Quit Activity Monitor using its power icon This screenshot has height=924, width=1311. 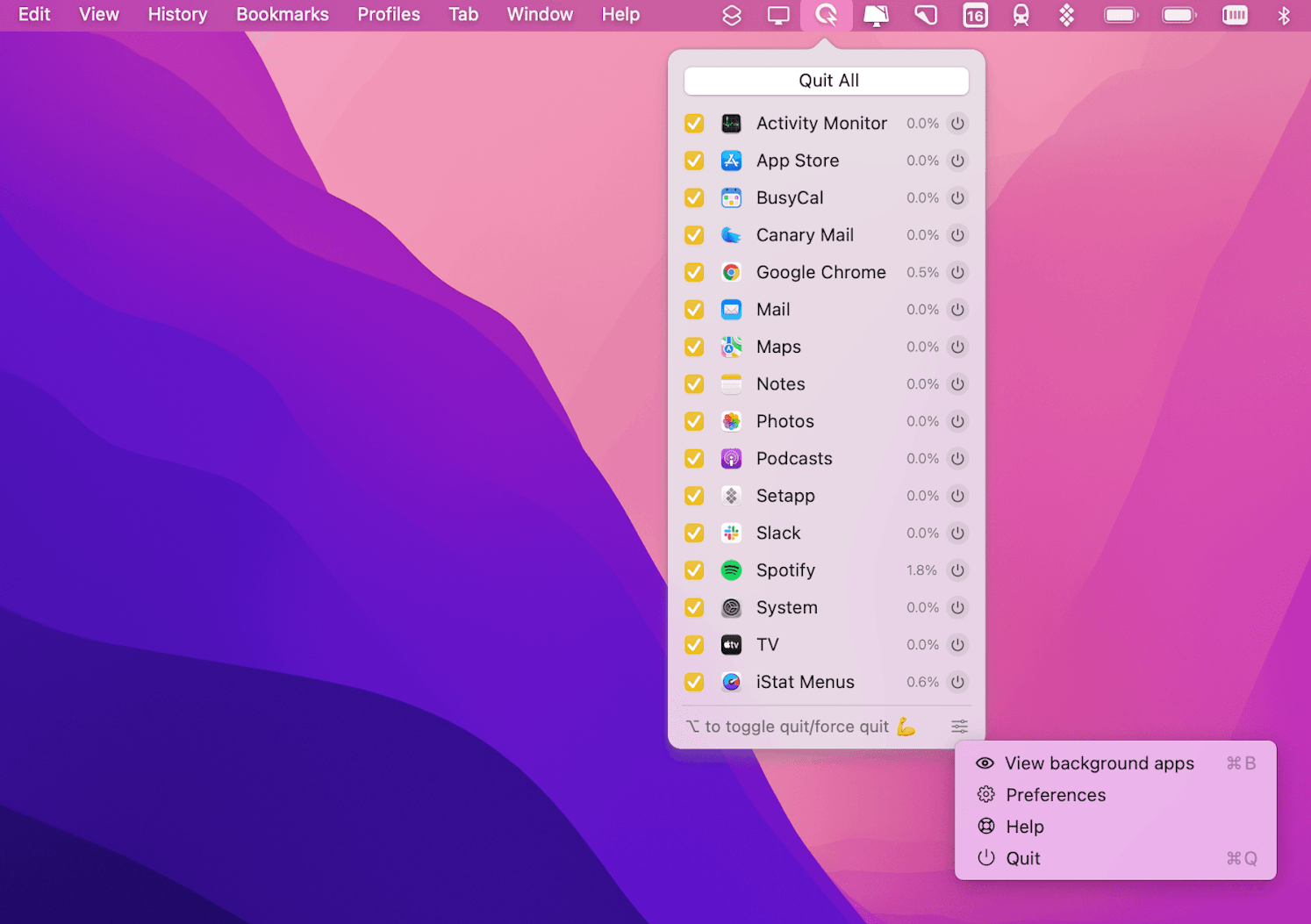(x=957, y=124)
